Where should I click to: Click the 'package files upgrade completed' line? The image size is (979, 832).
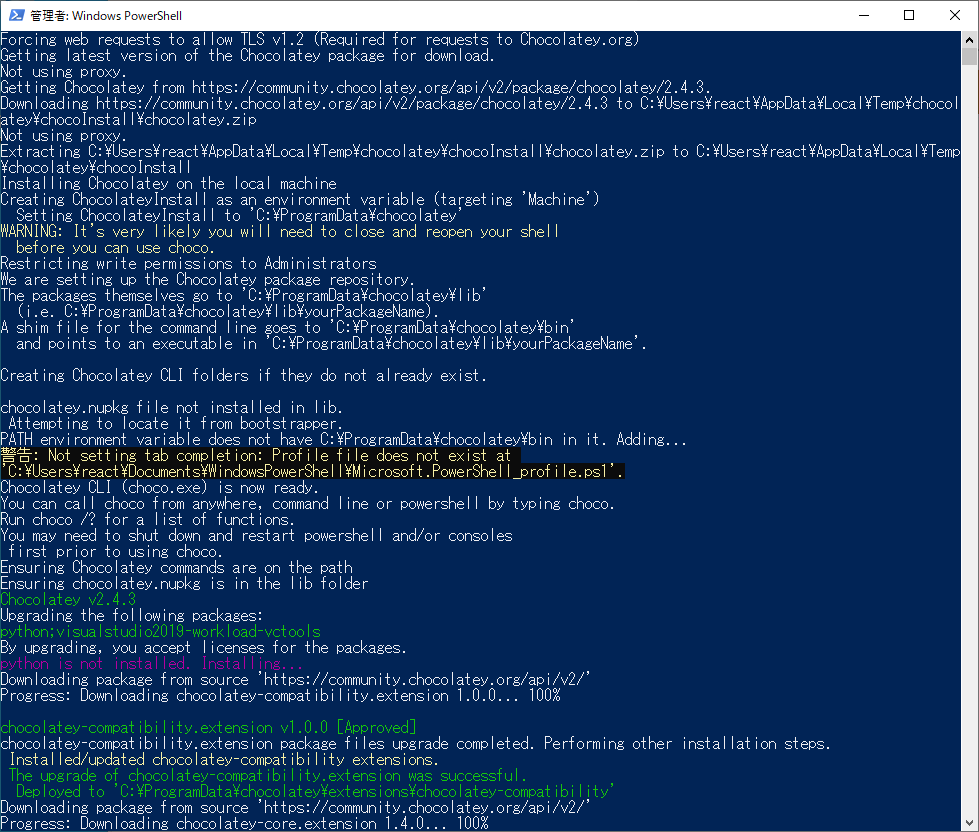tap(416, 743)
